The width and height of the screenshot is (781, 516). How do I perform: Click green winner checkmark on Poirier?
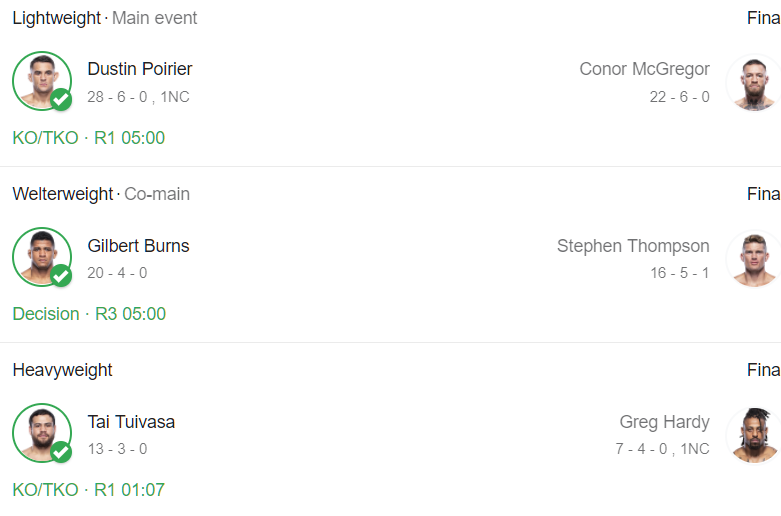tap(61, 100)
